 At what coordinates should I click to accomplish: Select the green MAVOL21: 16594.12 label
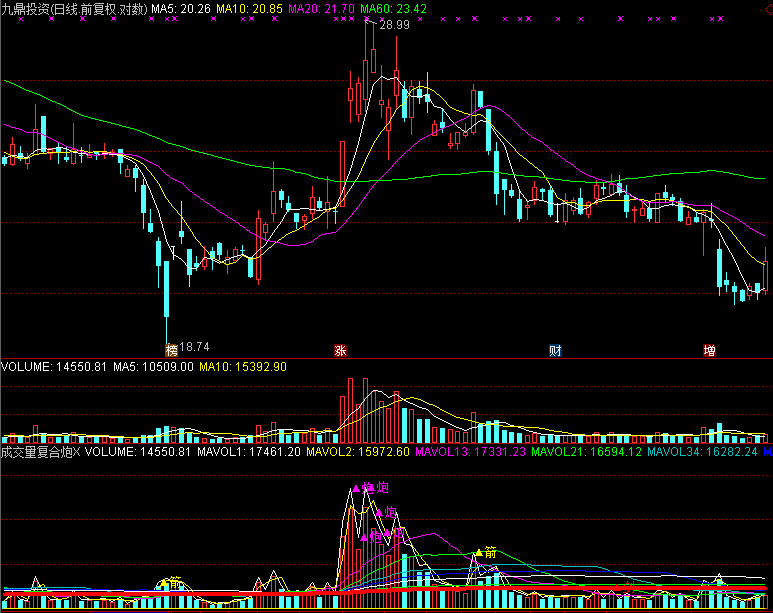point(586,451)
